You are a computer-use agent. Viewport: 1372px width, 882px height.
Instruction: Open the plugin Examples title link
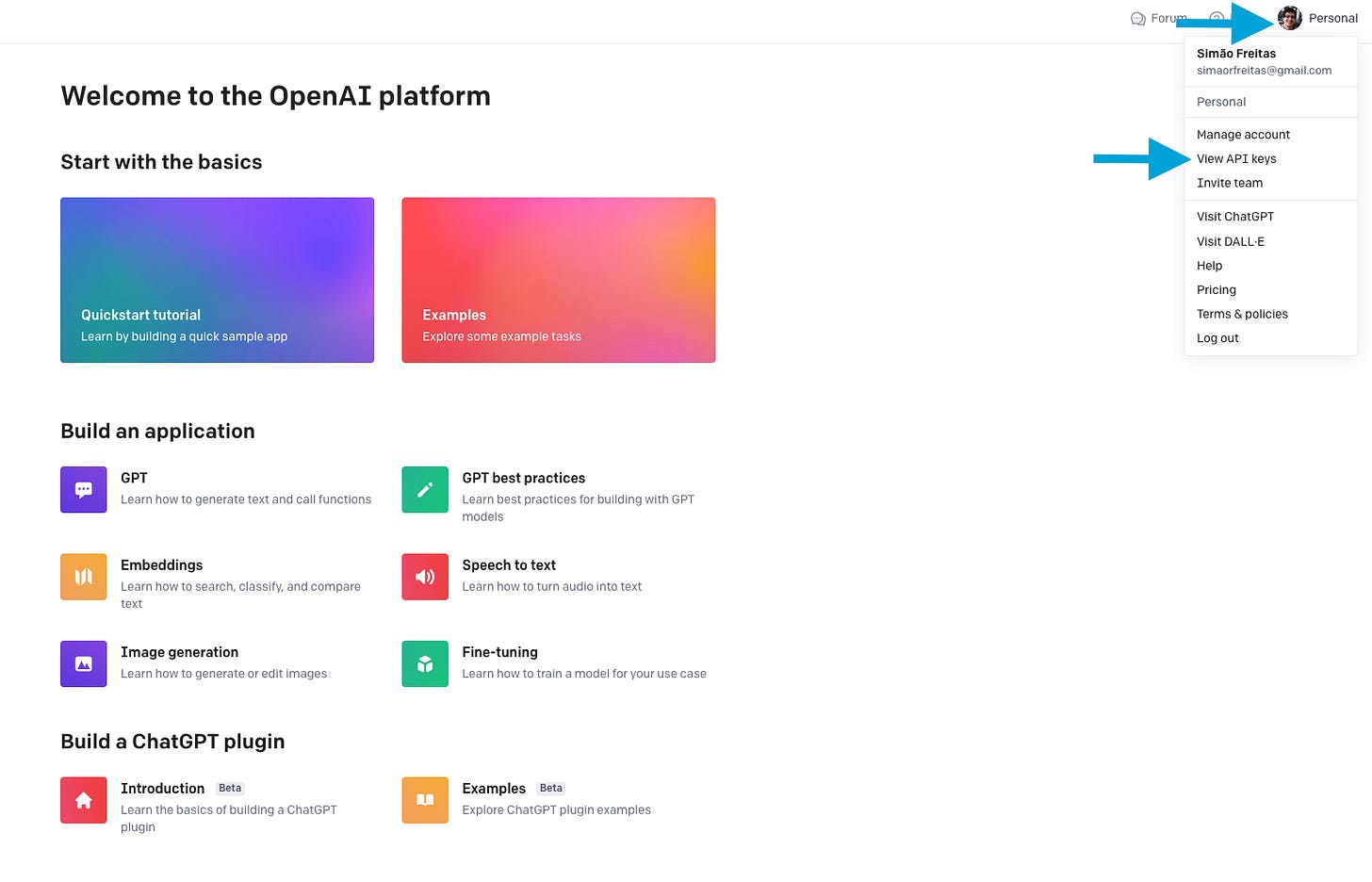[x=494, y=789]
